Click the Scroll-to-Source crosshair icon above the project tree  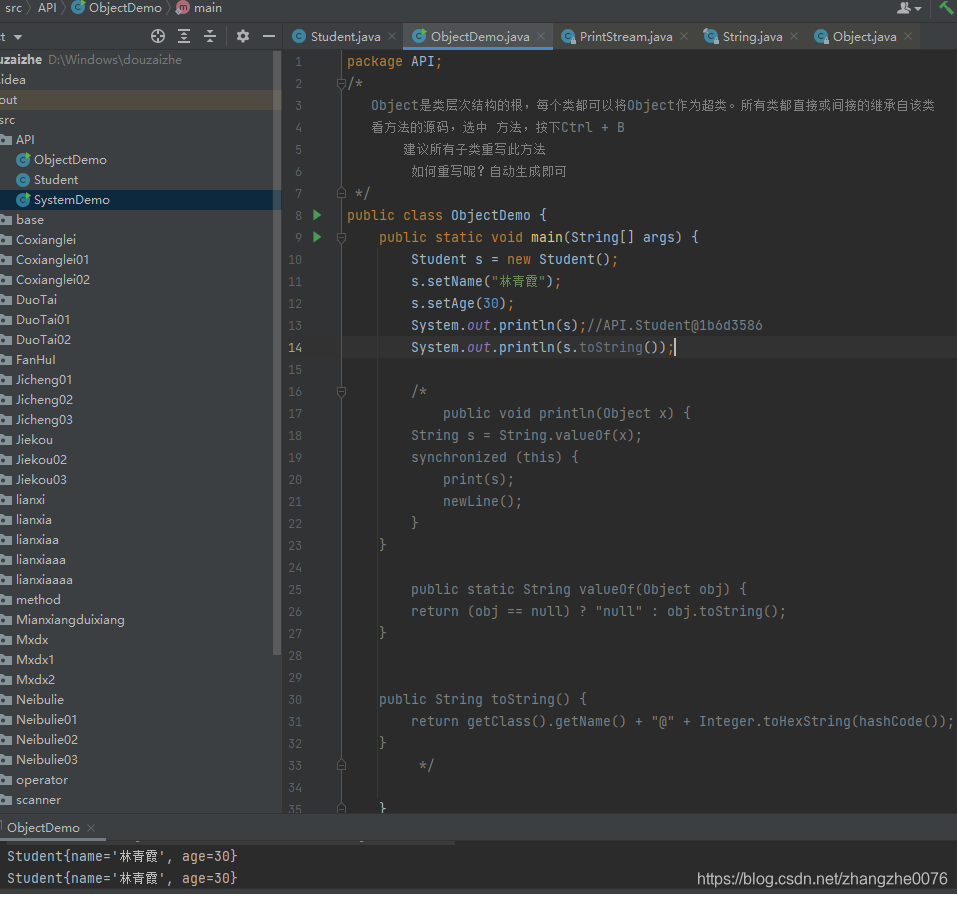(x=157, y=35)
